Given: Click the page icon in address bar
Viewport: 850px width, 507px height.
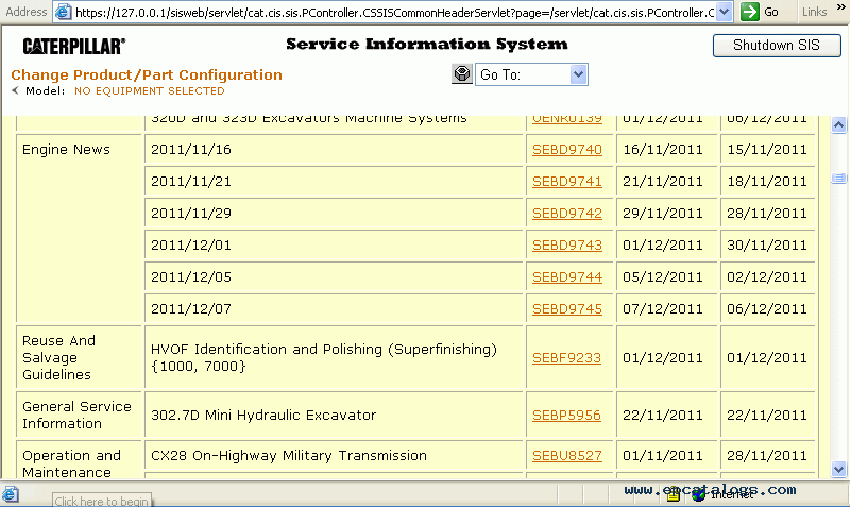Looking at the screenshot, I should pyautogui.click(x=63, y=11).
